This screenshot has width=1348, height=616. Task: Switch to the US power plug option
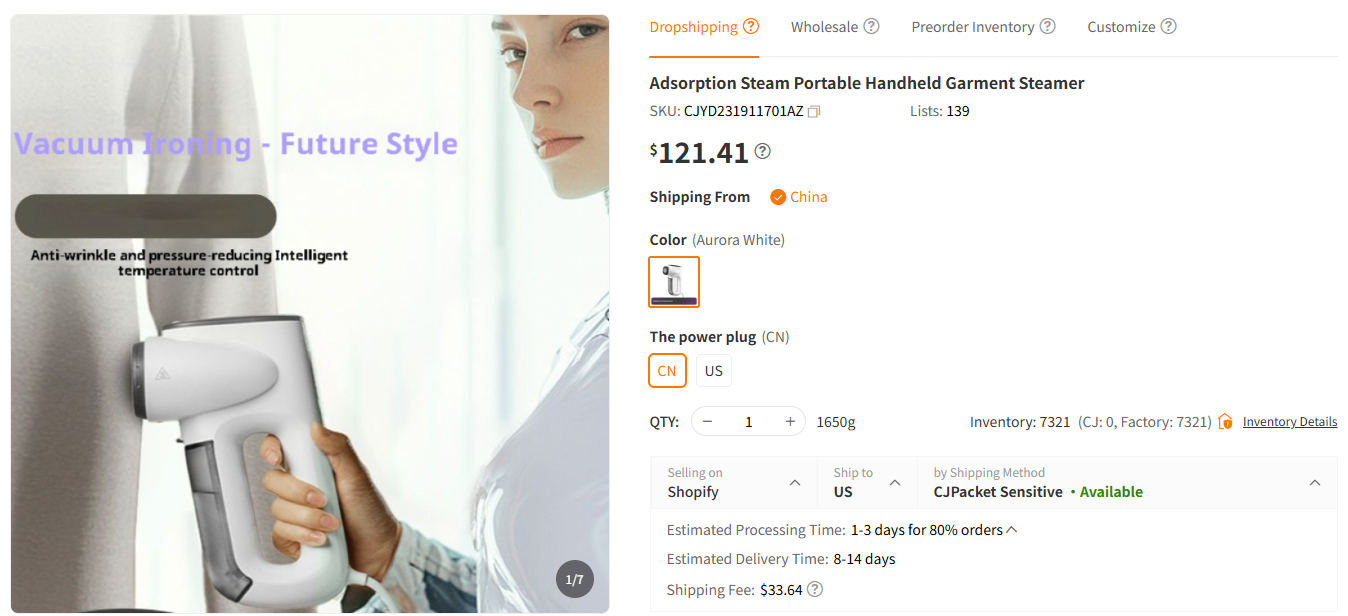pyautogui.click(x=713, y=370)
